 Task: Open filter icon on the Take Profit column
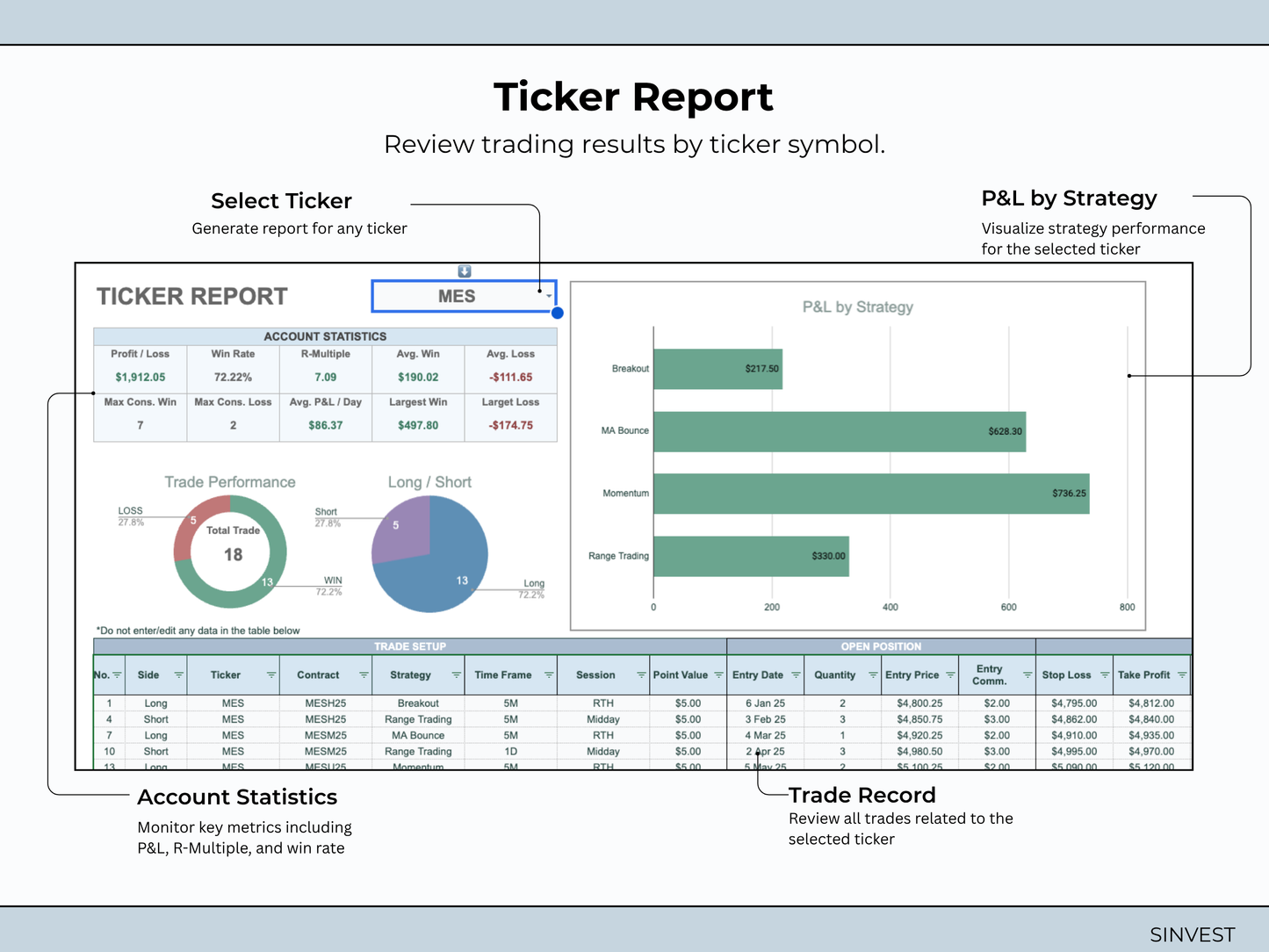point(1182,675)
